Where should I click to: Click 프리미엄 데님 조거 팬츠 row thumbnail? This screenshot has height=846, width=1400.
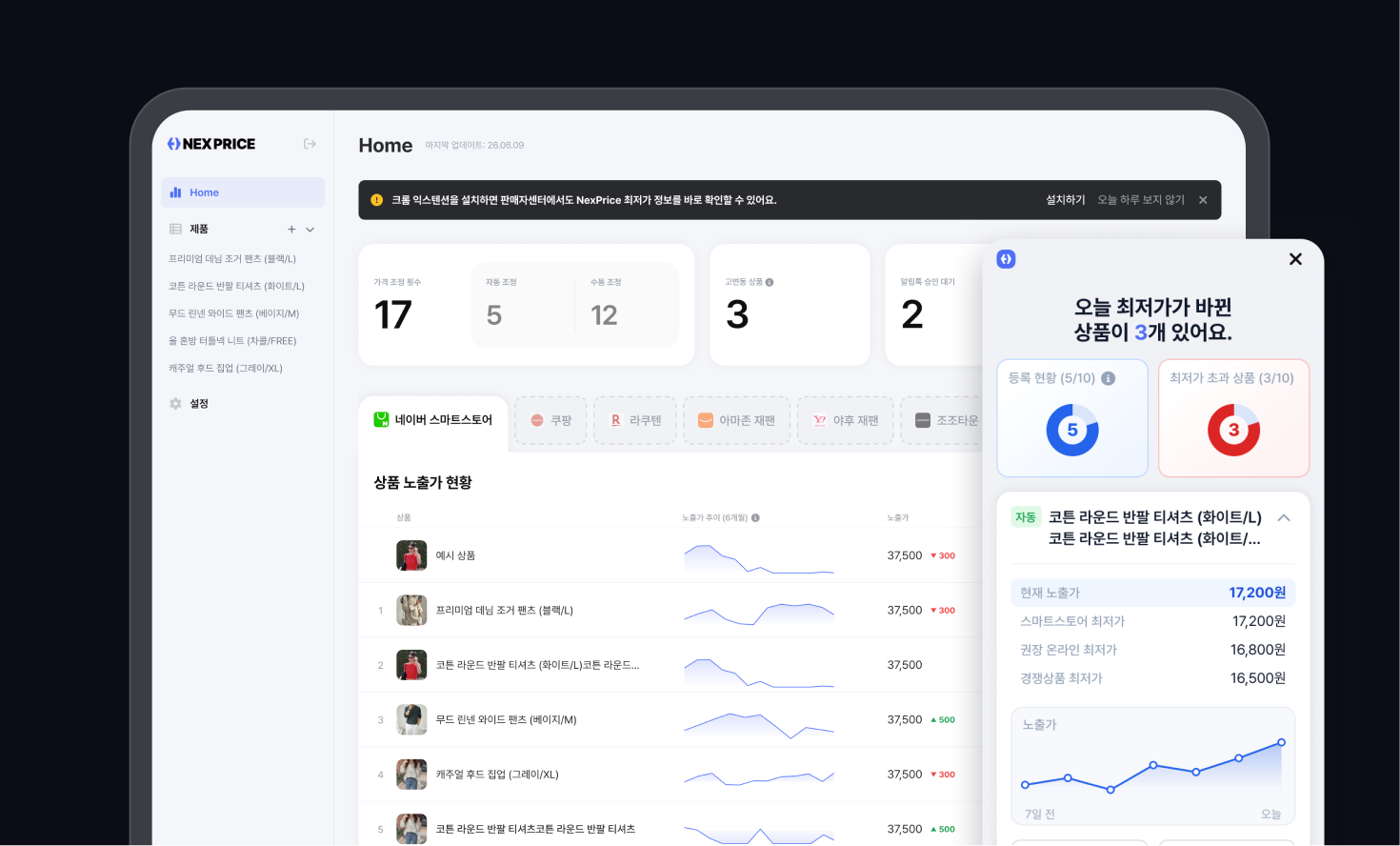[x=411, y=611]
